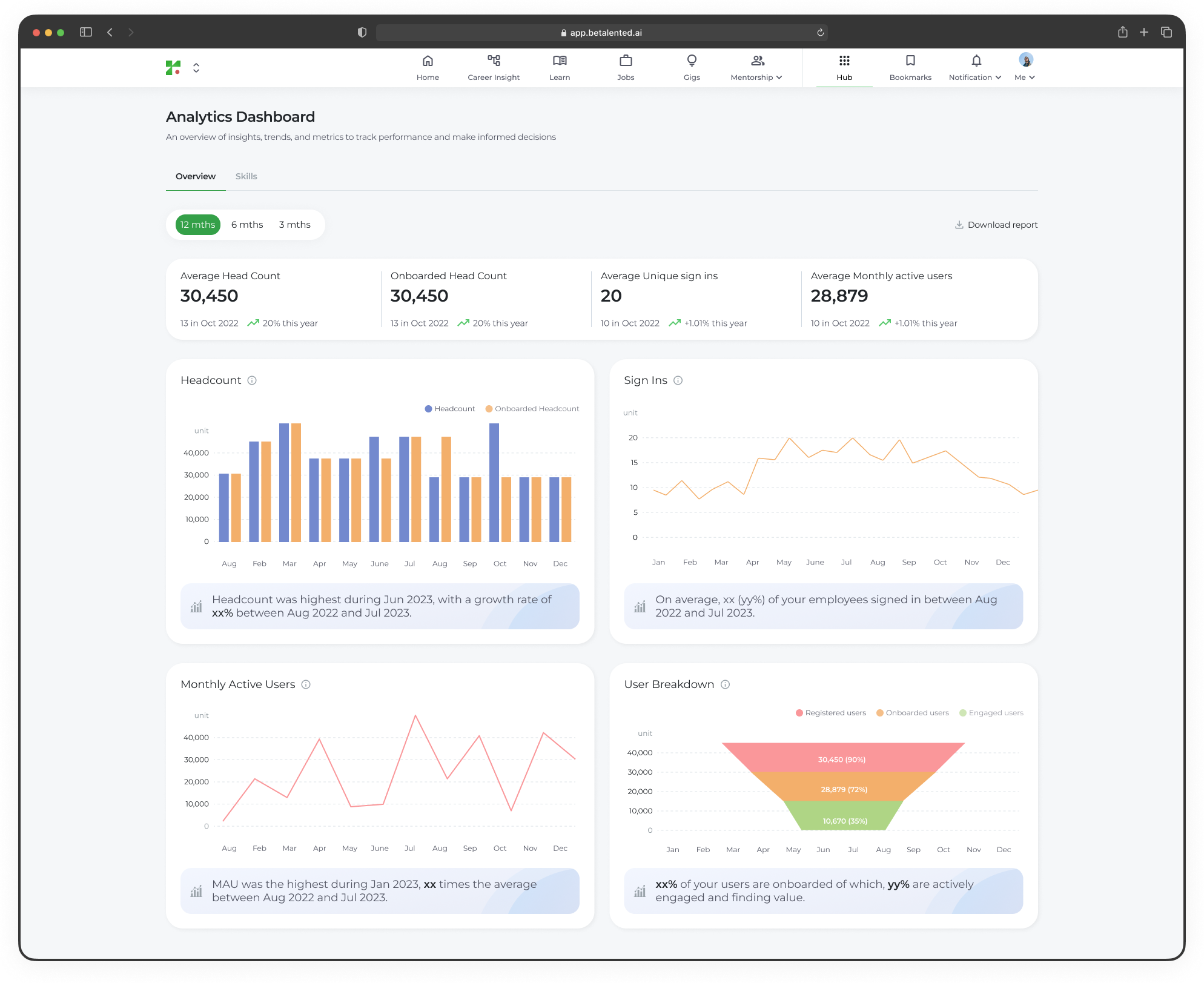Select the 6 mths time range
The width and height of the screenshot is (1204, 983).
tap(247, 225)
